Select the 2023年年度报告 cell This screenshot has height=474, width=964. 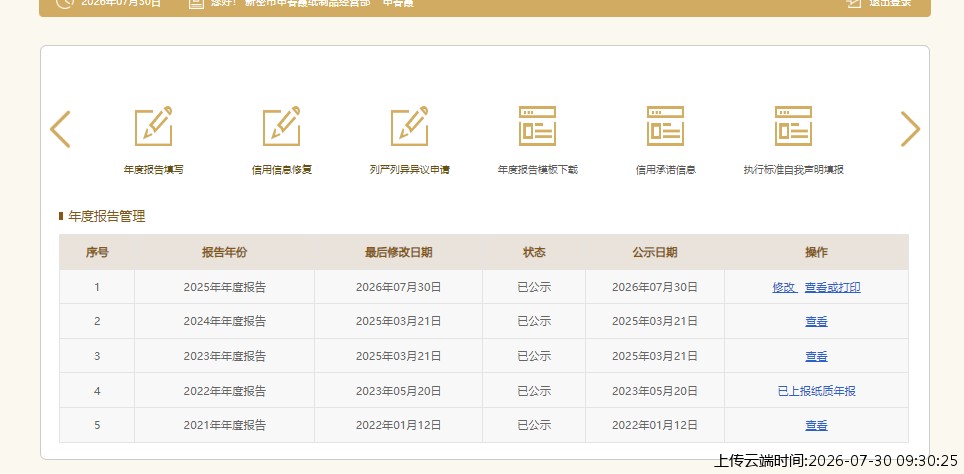tap(224, 356)
